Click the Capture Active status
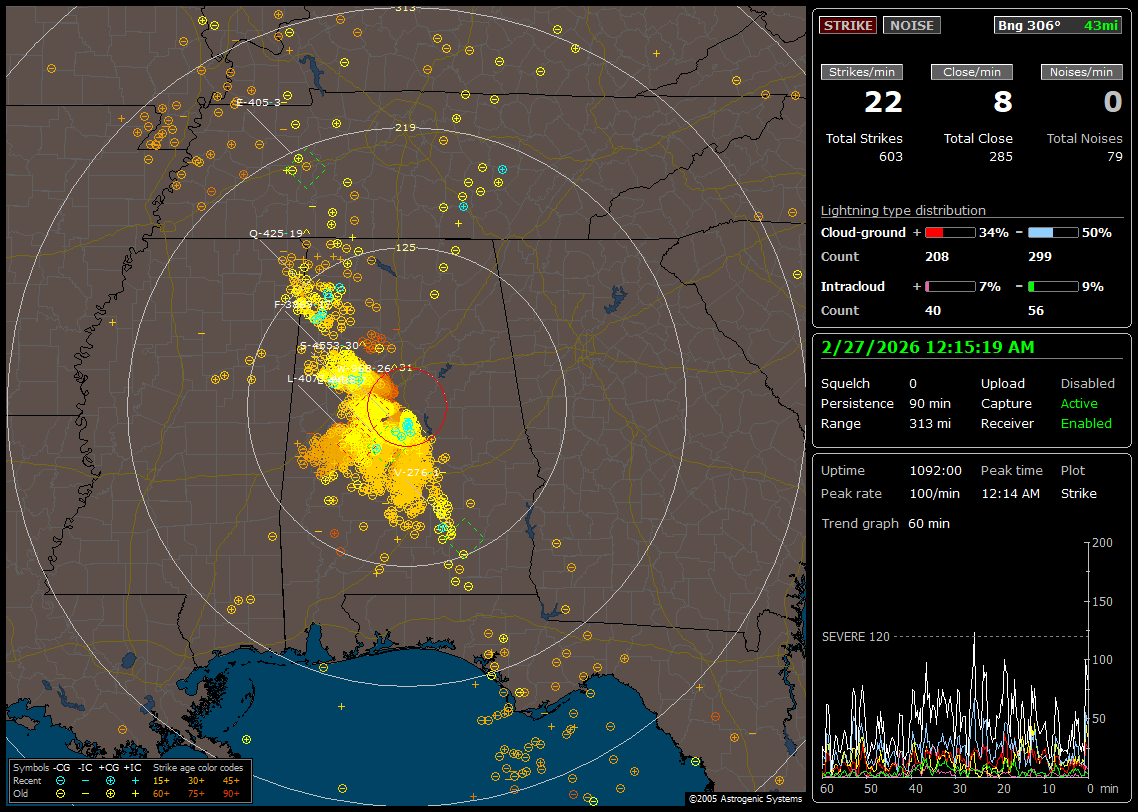This screenshot has height=812, width=1138. tap(1079, 404)
